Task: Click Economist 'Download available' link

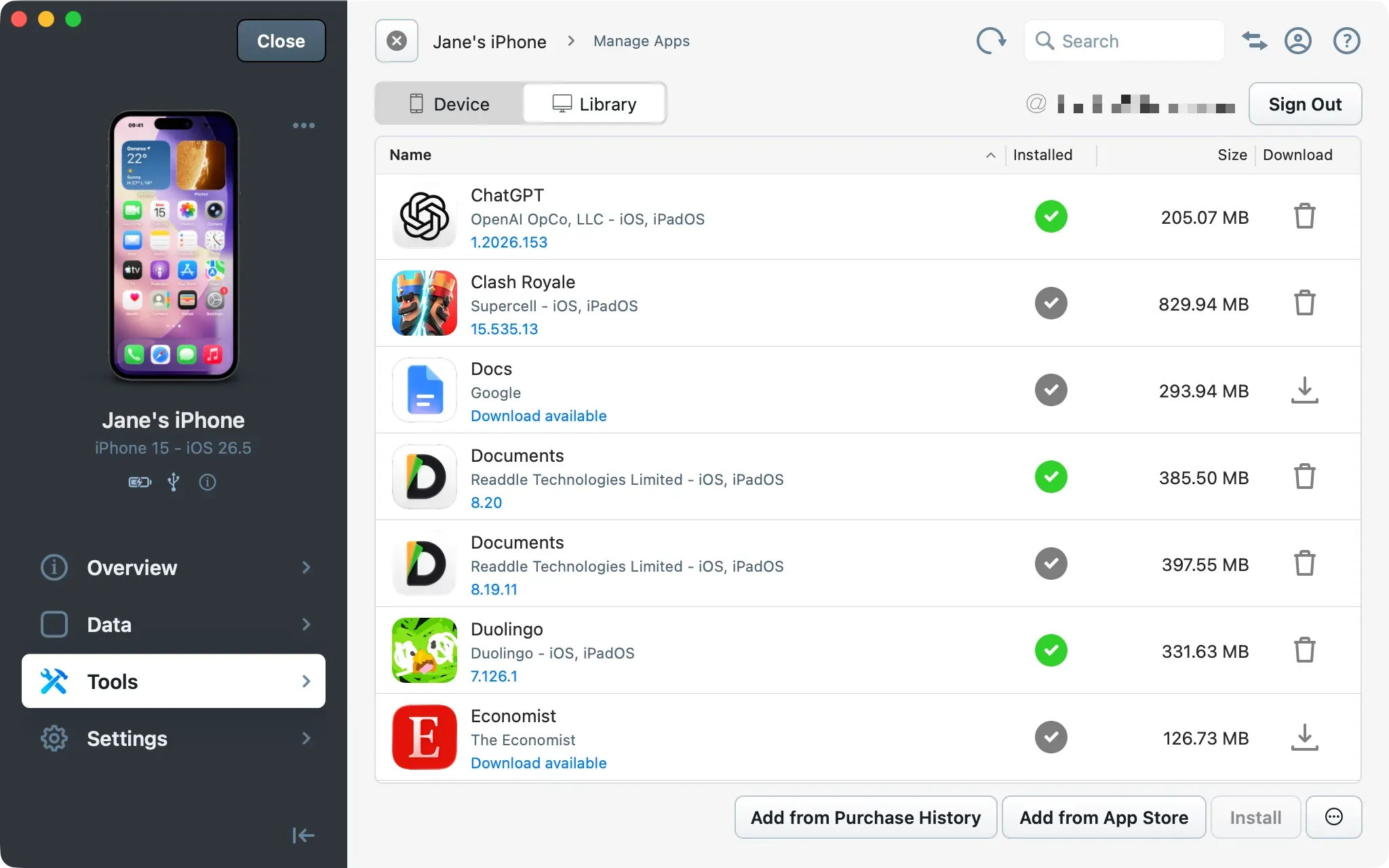Action: pos(539,763)
